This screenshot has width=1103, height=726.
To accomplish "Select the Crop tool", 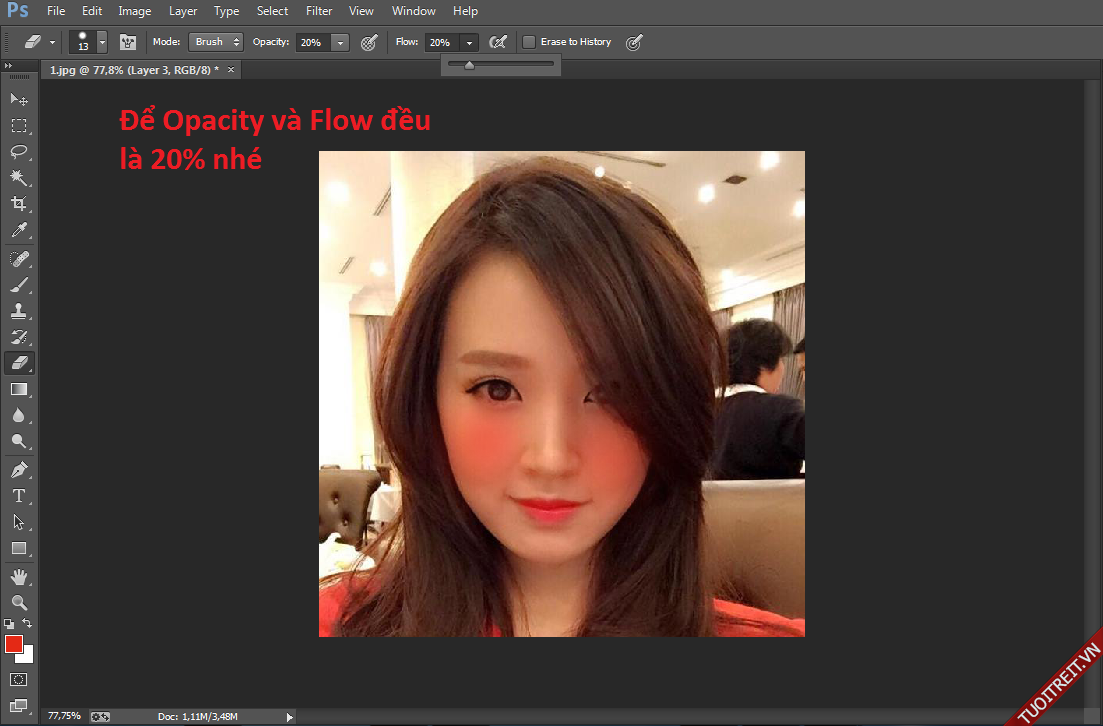I will 18,204.
